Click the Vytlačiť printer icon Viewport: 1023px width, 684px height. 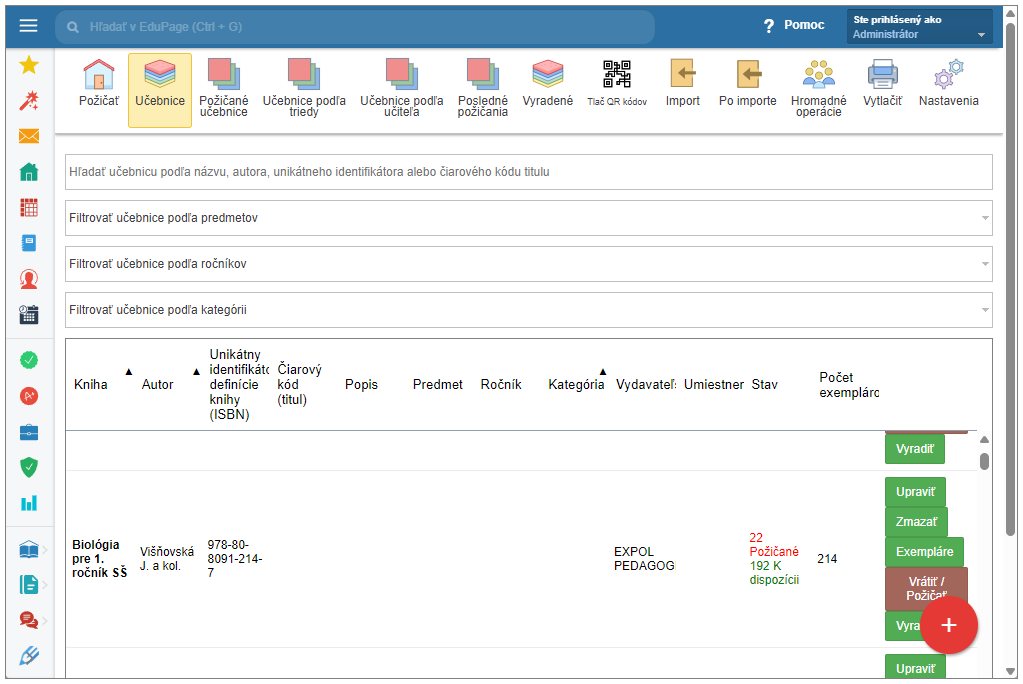tap(882, 76)
